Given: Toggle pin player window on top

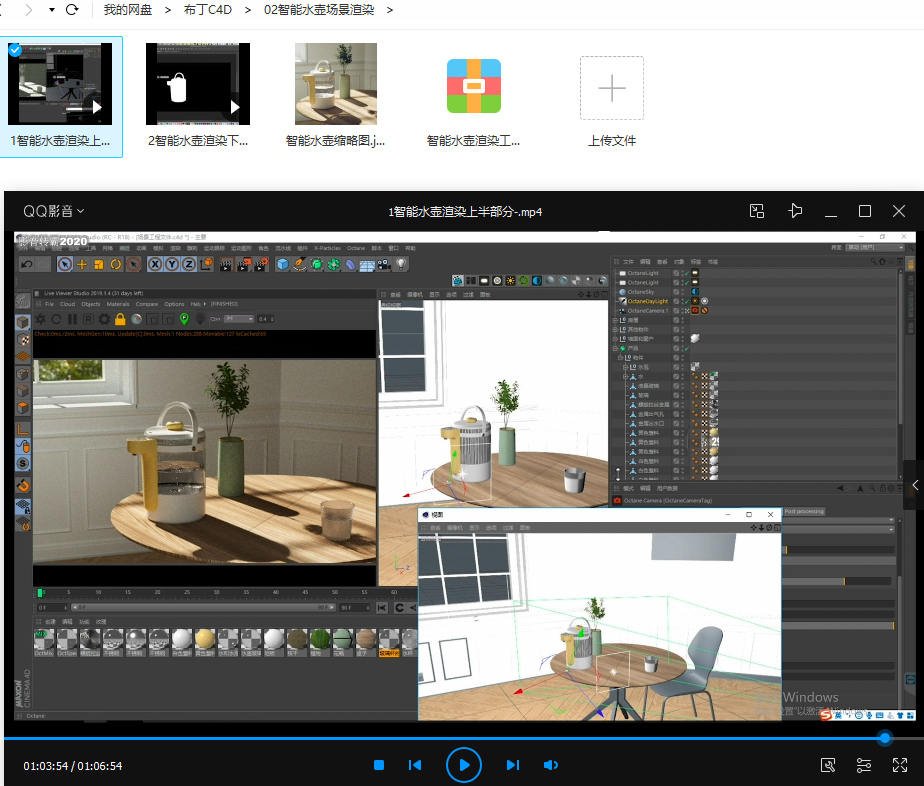Looking at the screenshot, I should tap(795, 211).
